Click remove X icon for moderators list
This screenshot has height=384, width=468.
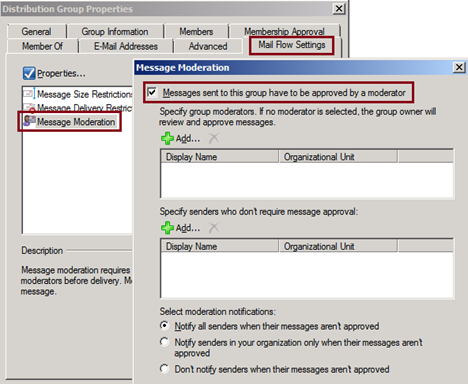(214, 138)
